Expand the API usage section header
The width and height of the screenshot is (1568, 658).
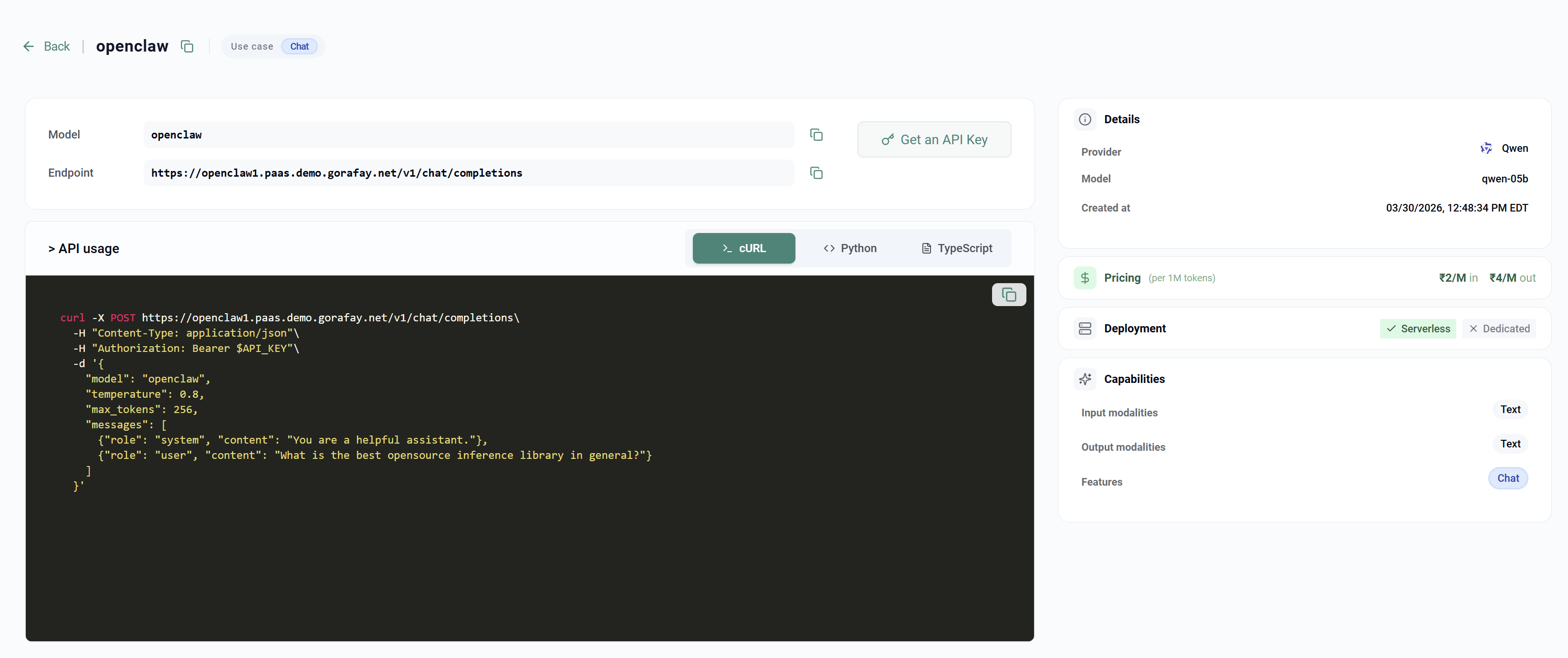pyautogui.click(x=84, y=249)
